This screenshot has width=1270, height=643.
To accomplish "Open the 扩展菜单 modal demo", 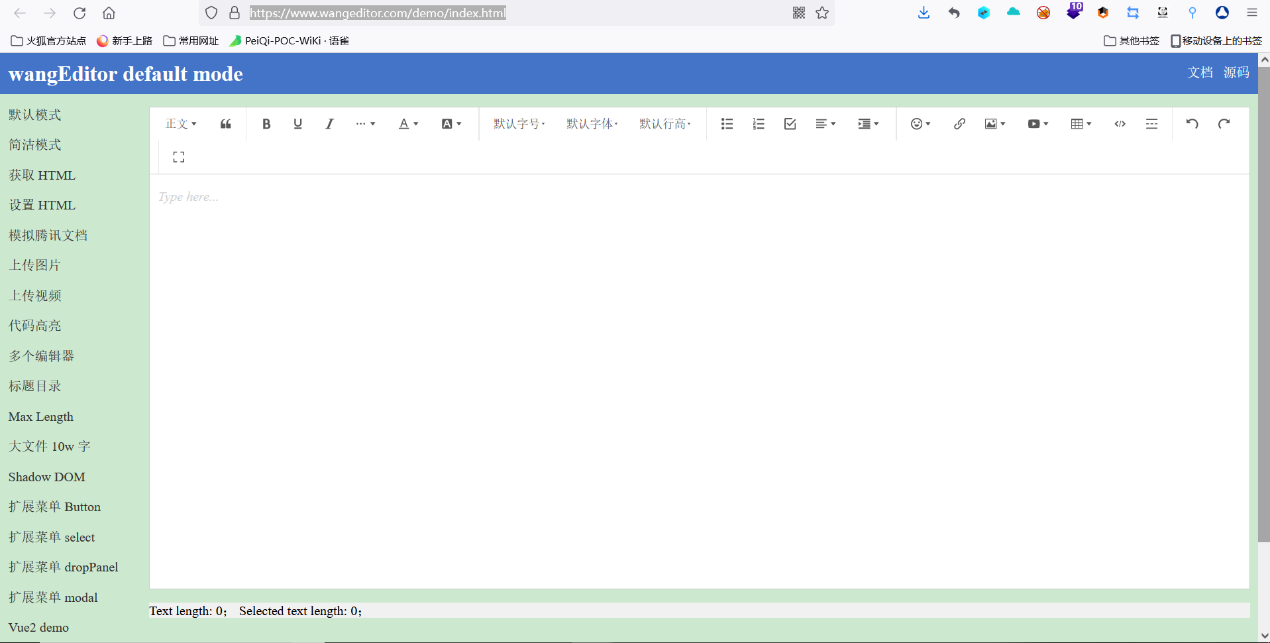I will point(53,597).
